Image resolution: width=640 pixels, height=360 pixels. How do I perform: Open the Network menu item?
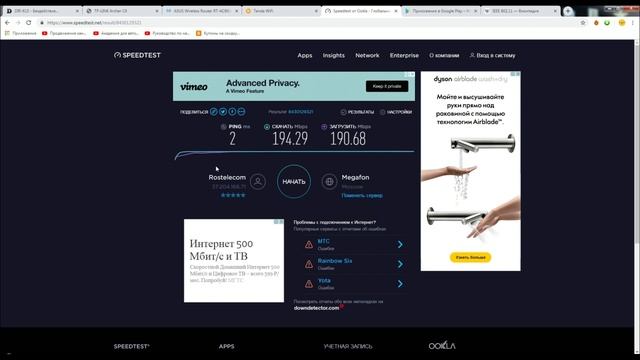click(x=367, y=55)
